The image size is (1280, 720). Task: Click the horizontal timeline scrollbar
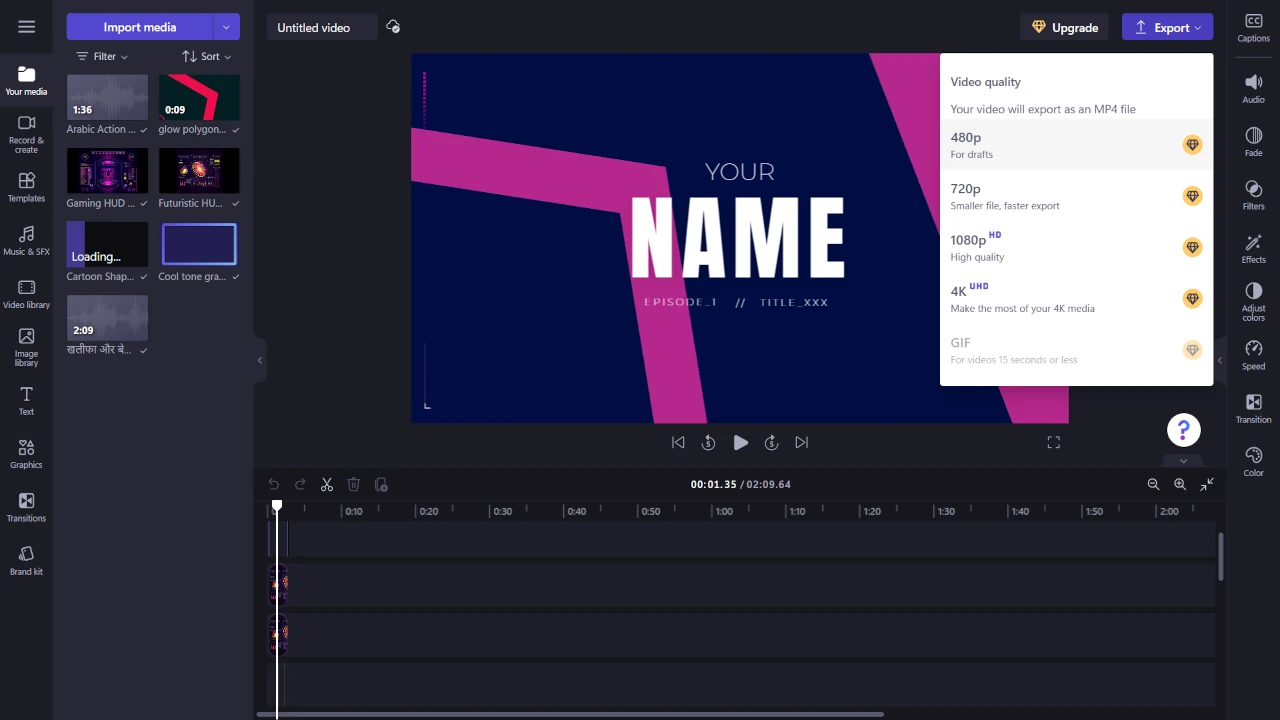[x=570, y=714]
